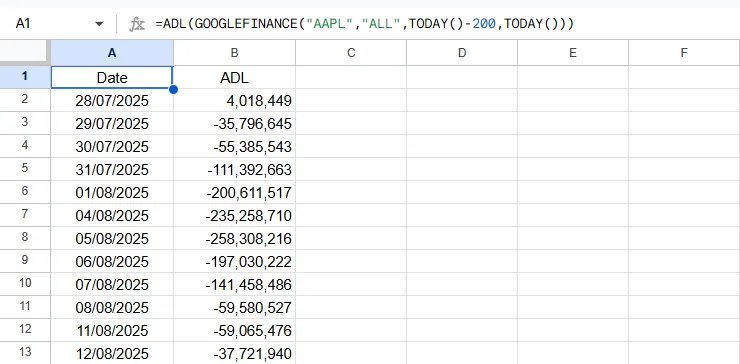This screenshot has width=740, height=364.
Task: Select column C header
Action: pos(351,53)
